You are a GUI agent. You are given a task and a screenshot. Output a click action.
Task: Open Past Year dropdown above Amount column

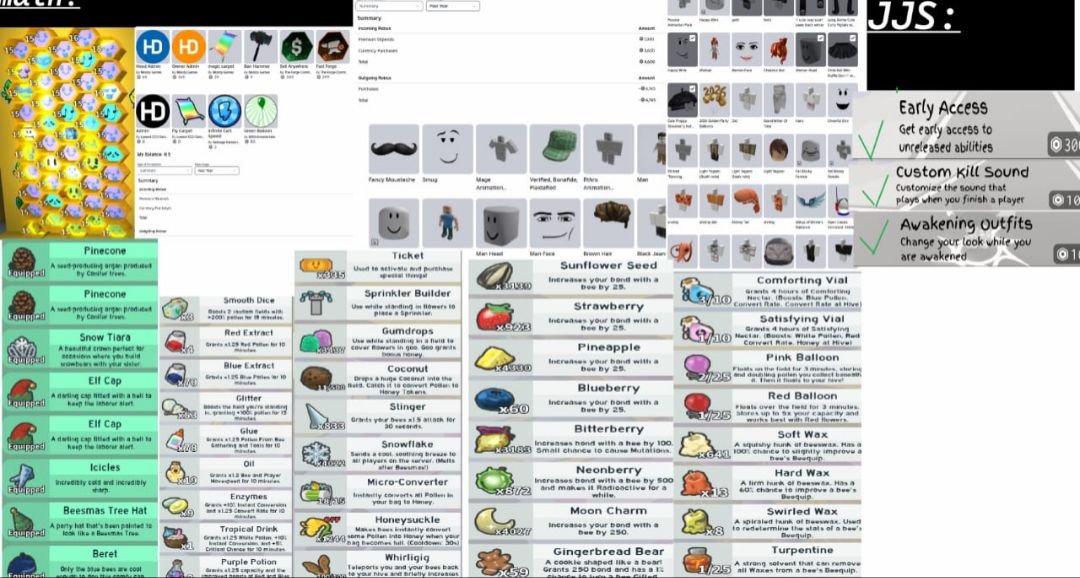pyautogui.click(x=453, y=6)
